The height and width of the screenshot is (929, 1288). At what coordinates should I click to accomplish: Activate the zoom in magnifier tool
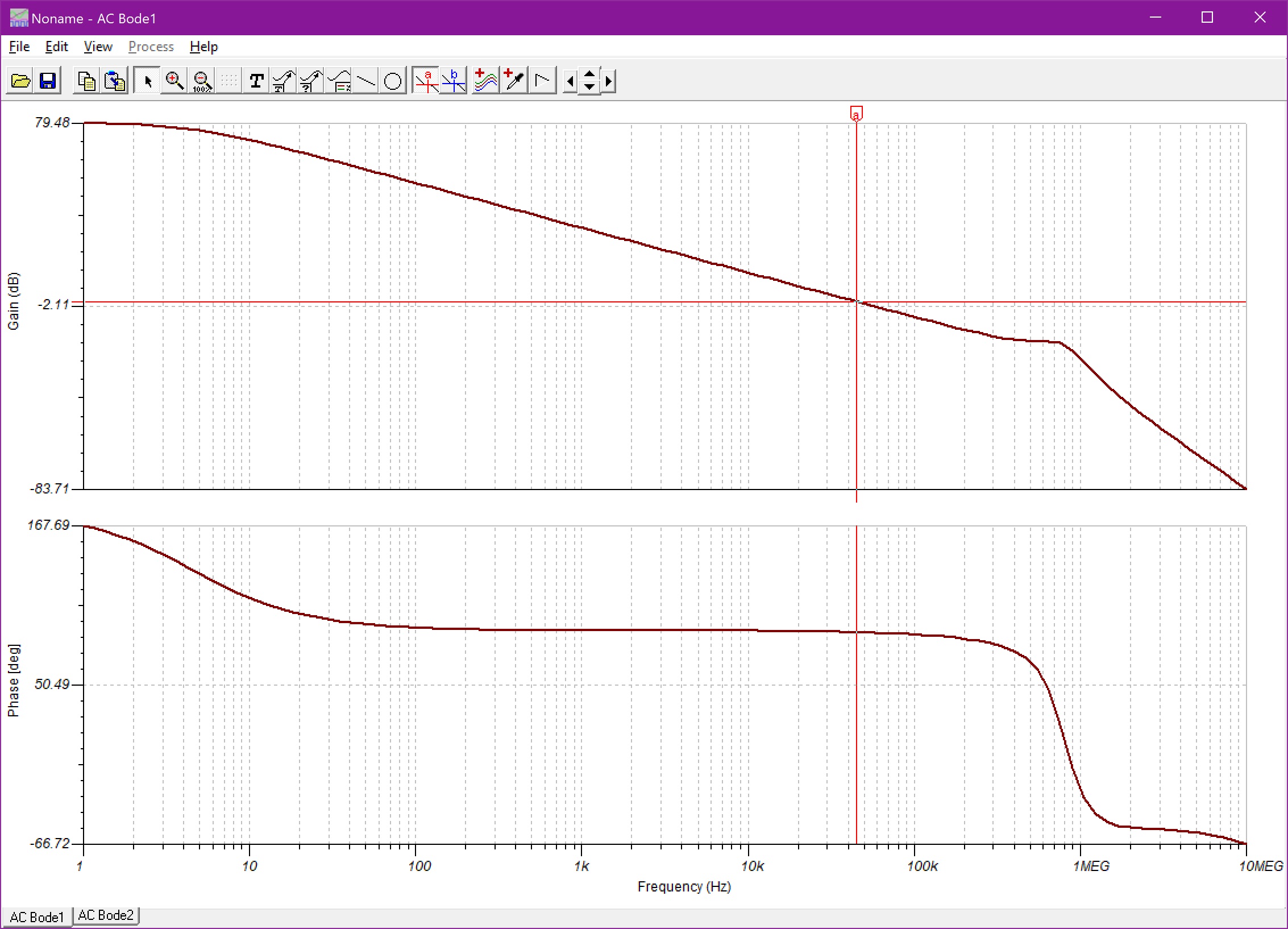point(174,81)
